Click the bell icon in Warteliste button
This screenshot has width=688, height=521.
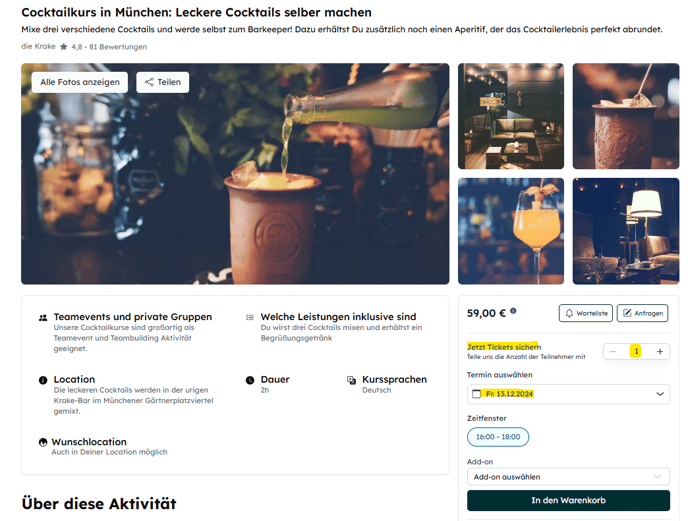coord(569,313)
